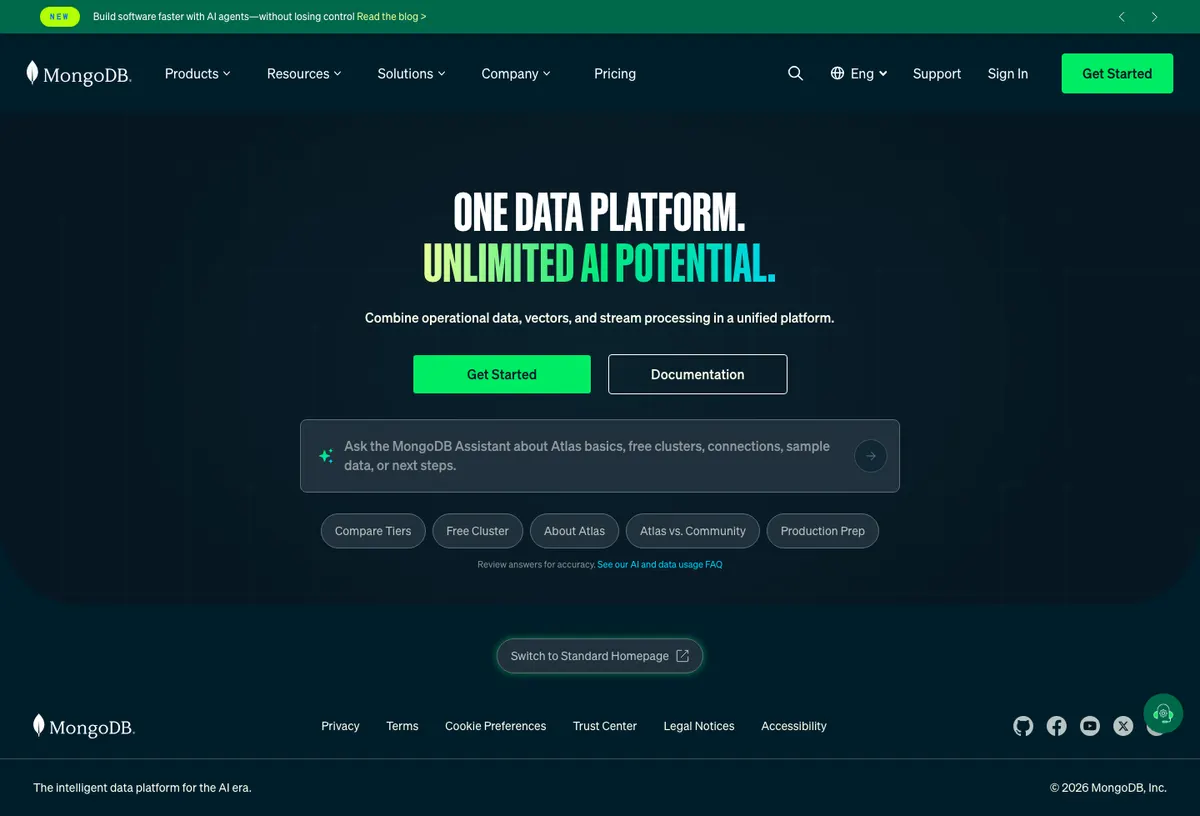1200x816 pixels.
Task: Click Sign In in the navbar
Action: pos(1008,73)
